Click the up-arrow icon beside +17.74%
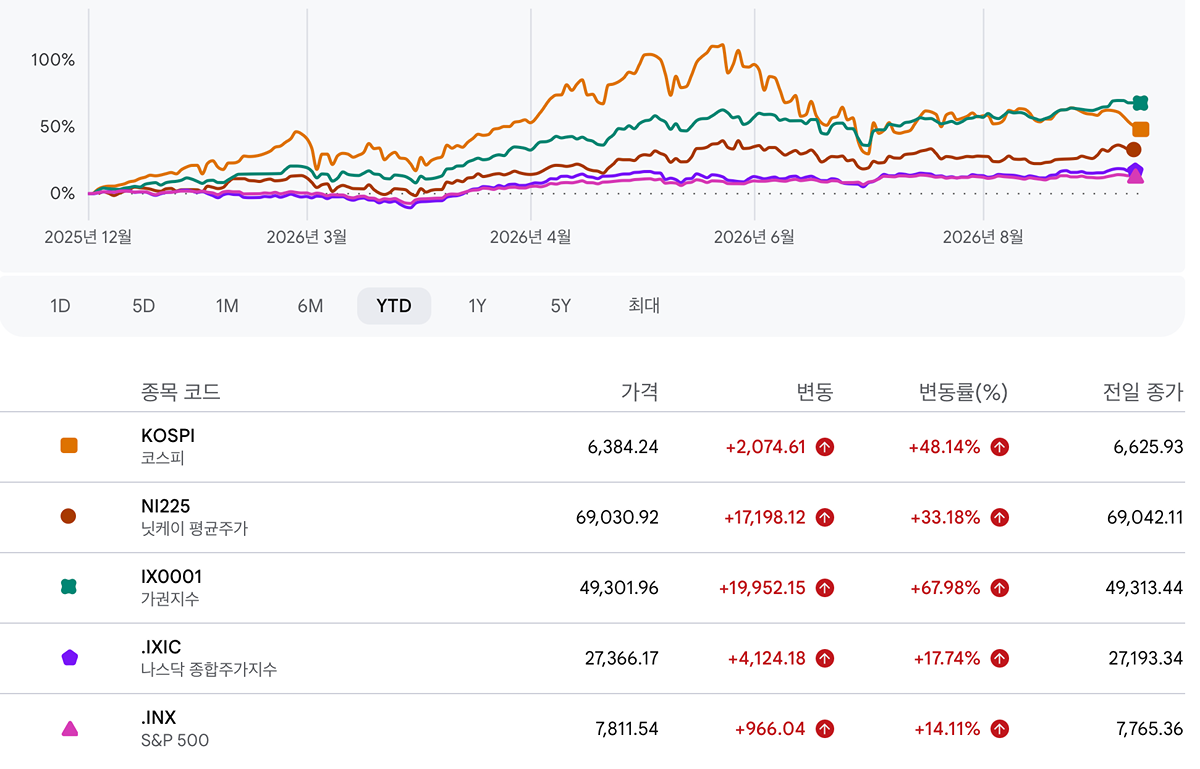Image resolution: width=1200 pixels, height=769 pixels. 999,658
